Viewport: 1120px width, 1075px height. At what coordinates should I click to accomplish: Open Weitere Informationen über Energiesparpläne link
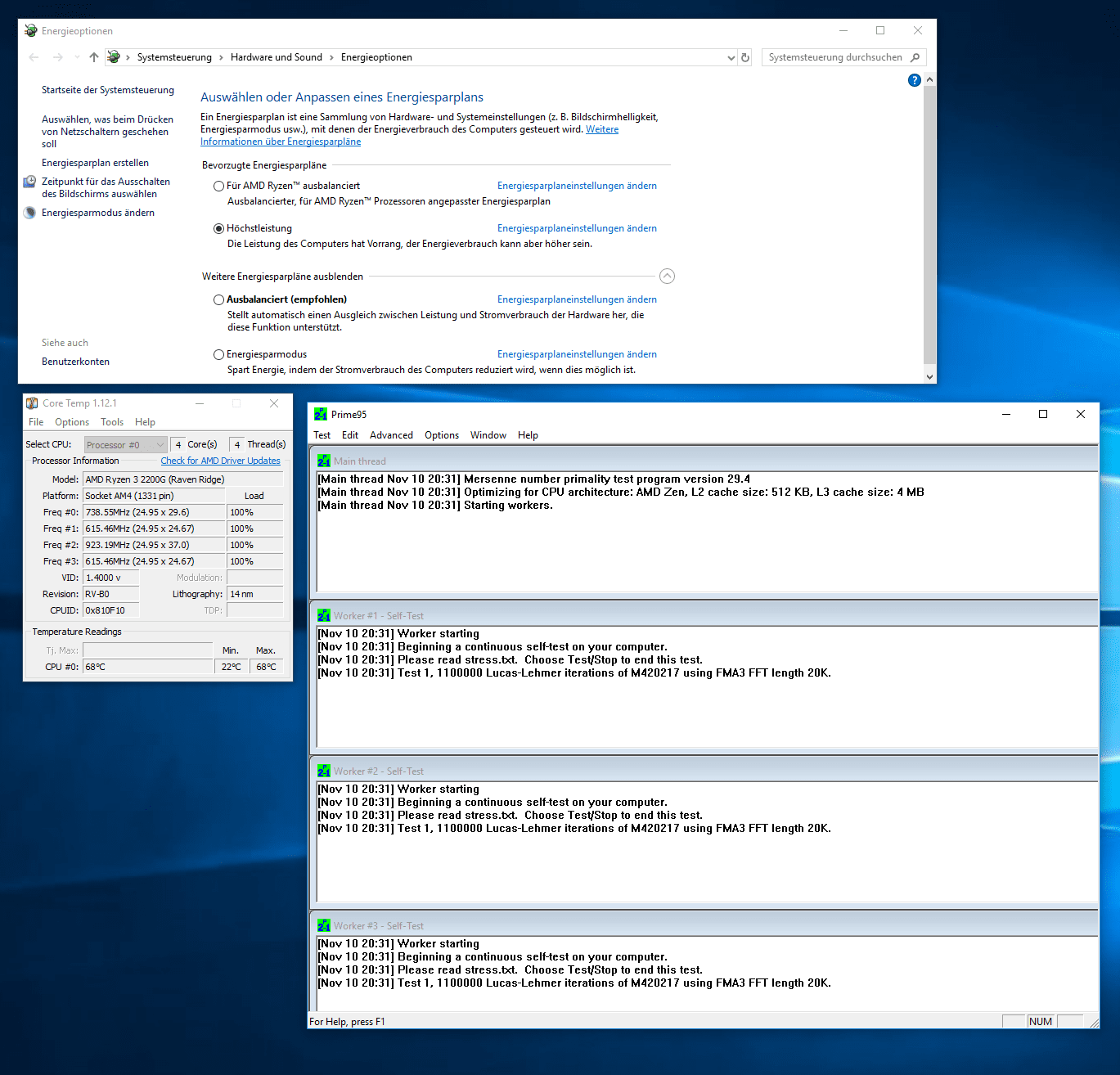[281, 142]
